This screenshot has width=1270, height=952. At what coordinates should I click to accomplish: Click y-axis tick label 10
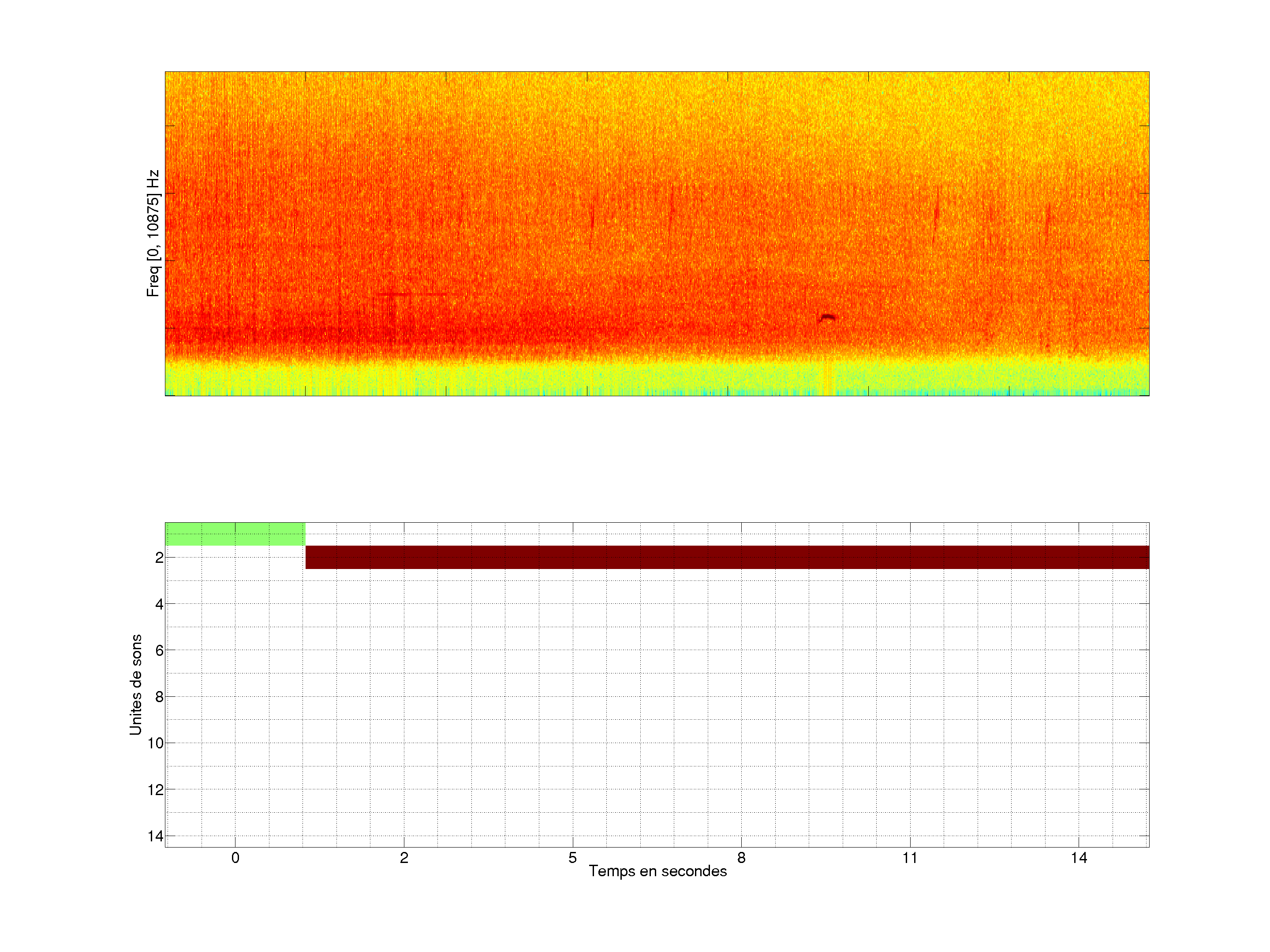tap(156, 743)
